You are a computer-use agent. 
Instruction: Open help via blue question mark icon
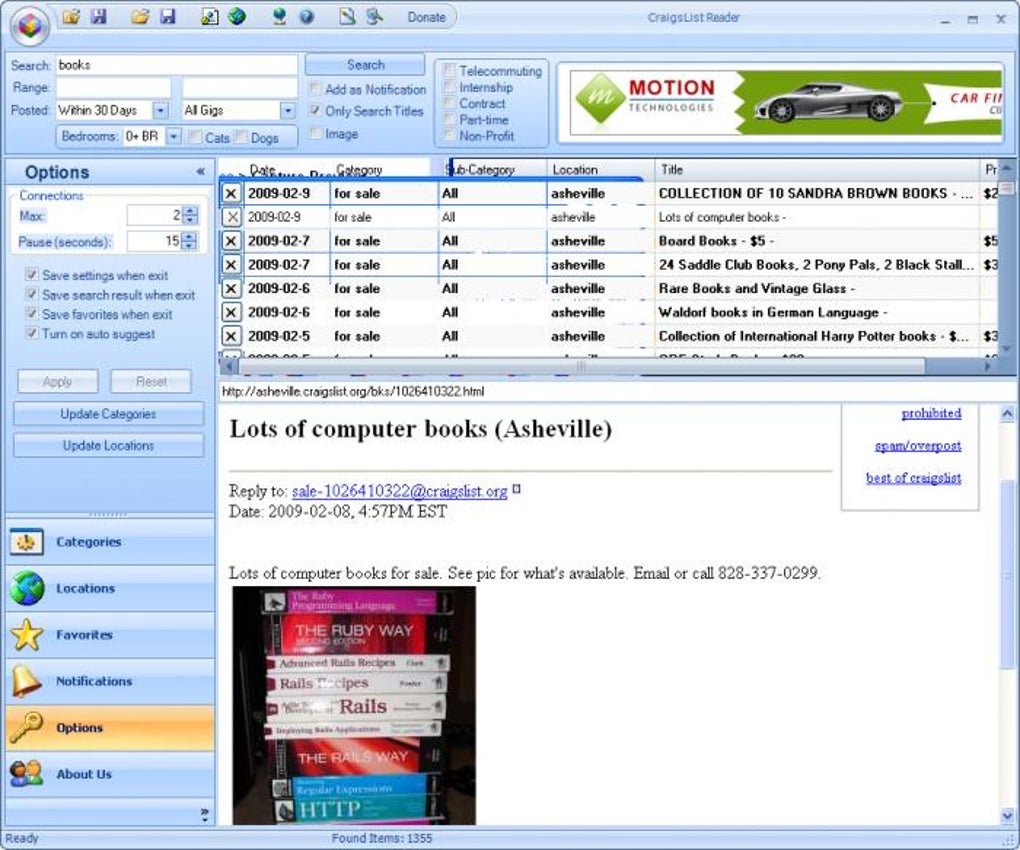click(x=306, y=16)
